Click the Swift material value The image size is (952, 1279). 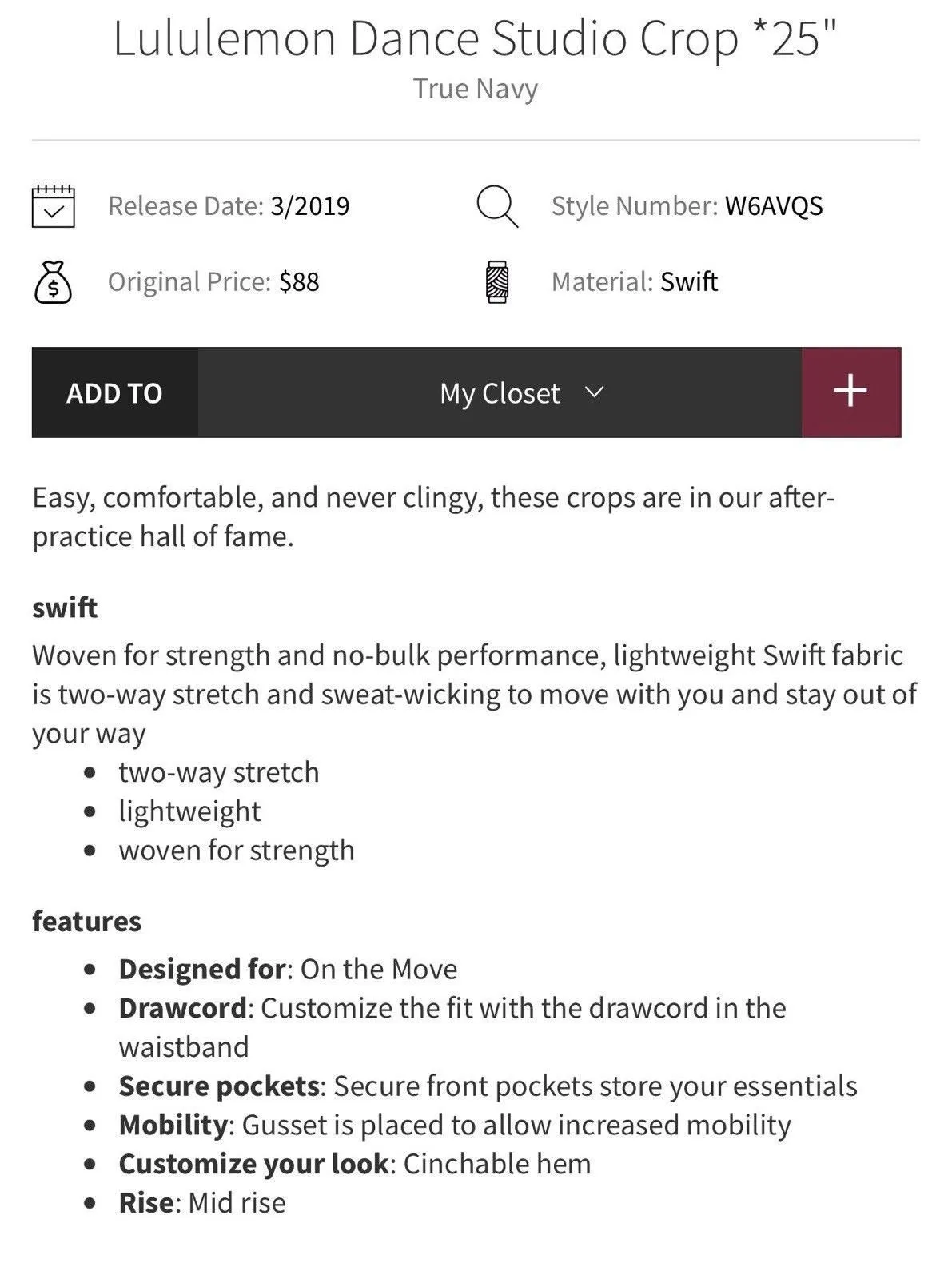pos(689,281)
